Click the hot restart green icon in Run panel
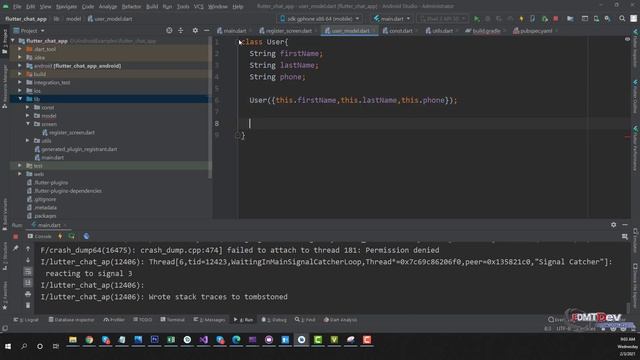This screenshot has height=360, width=640. tap(72, 236)
